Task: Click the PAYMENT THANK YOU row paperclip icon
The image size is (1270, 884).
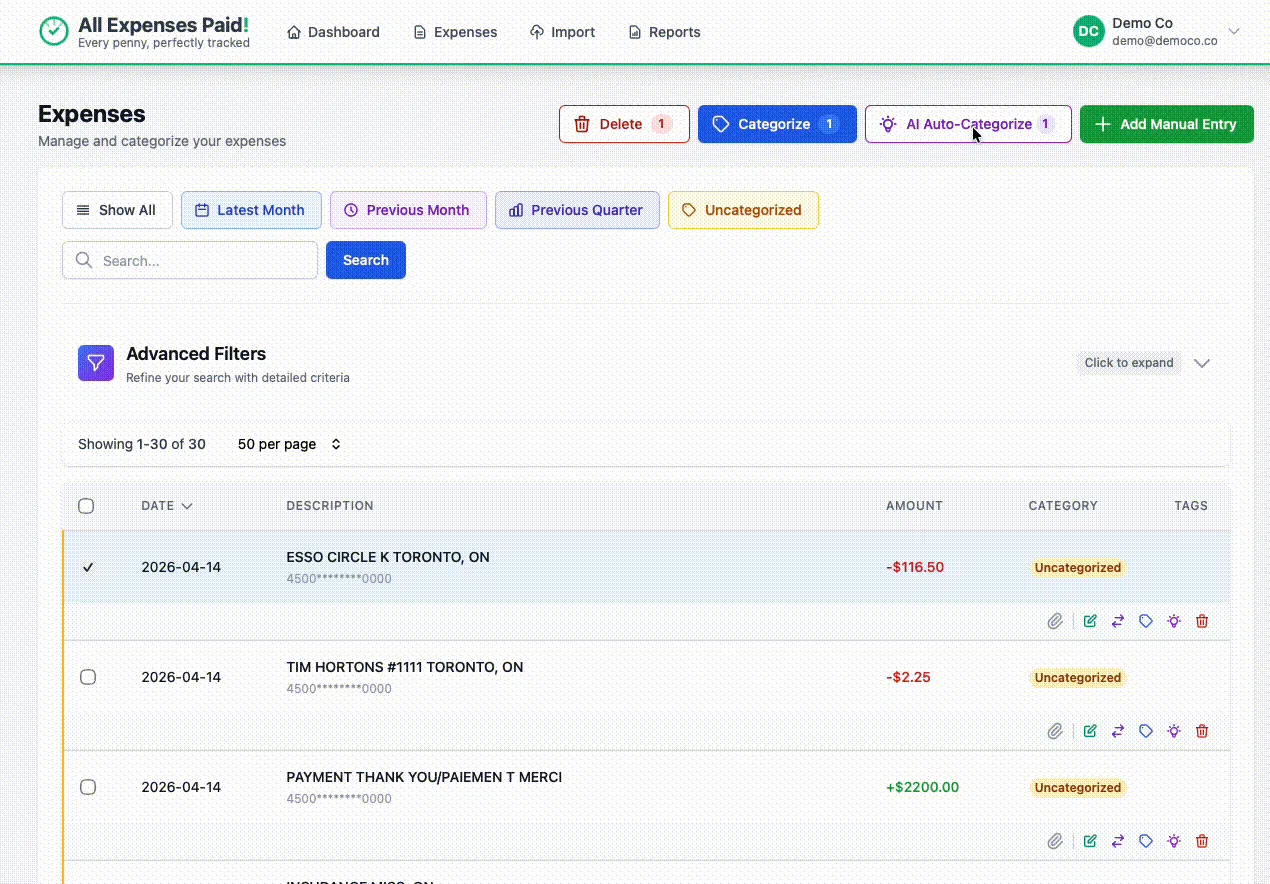Action: [1055, 841]
